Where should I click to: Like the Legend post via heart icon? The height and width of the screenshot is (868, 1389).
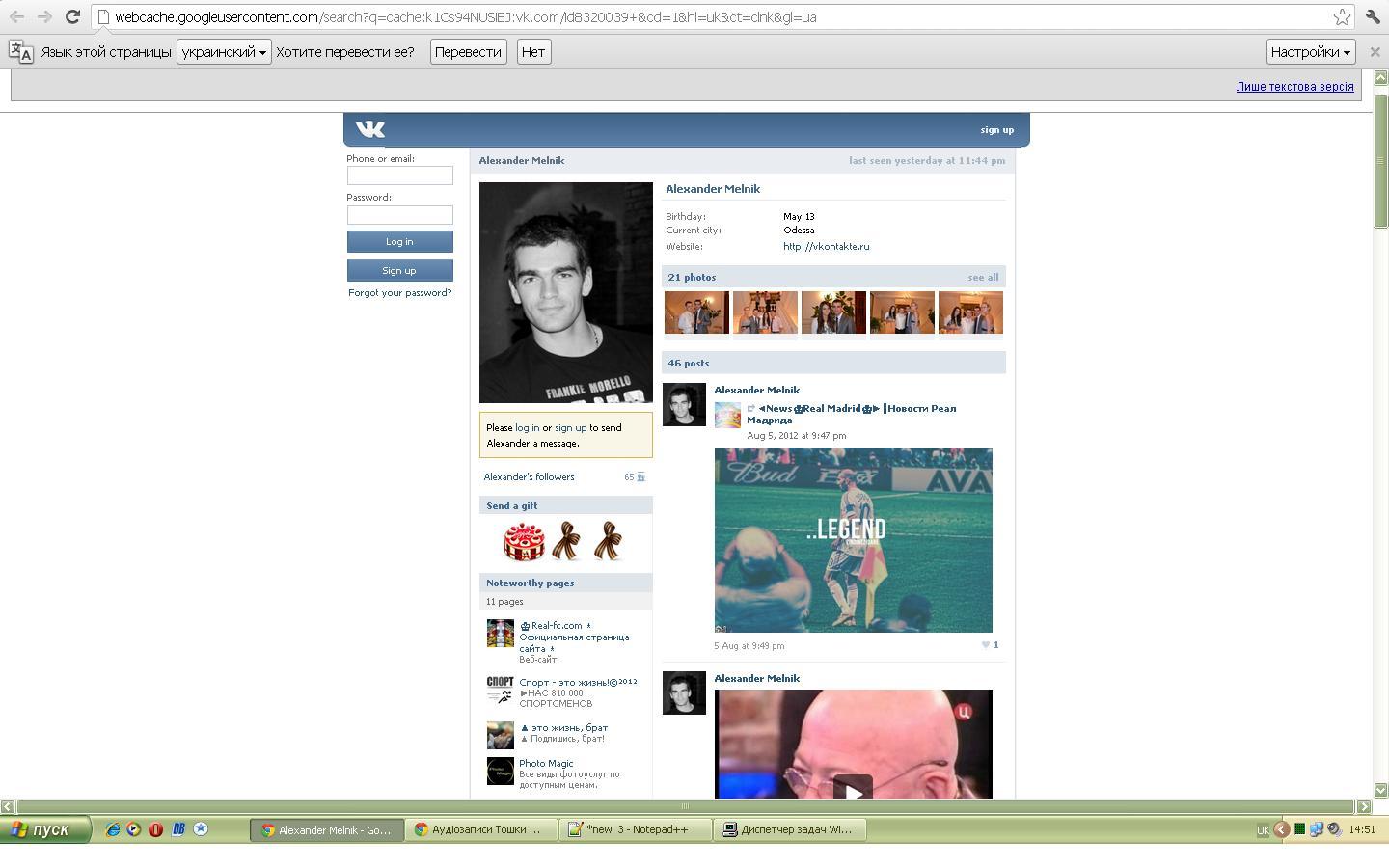tap(986, 645)
